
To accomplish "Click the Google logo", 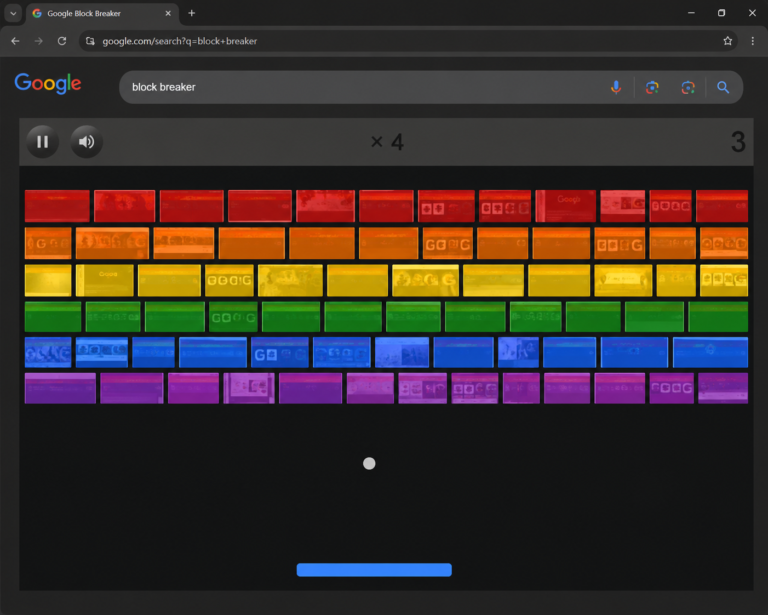I will (48, 83).
